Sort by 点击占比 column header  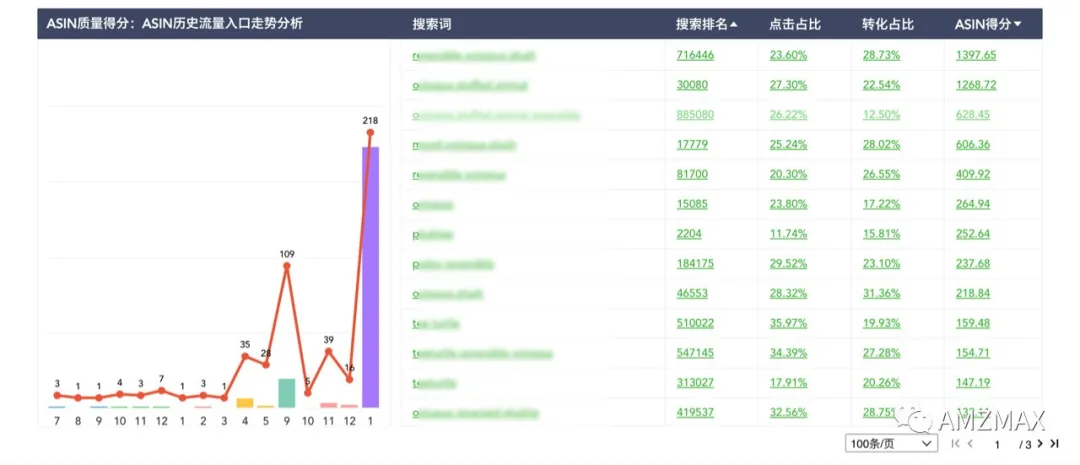pyautogui.click(x=795, y=24)
